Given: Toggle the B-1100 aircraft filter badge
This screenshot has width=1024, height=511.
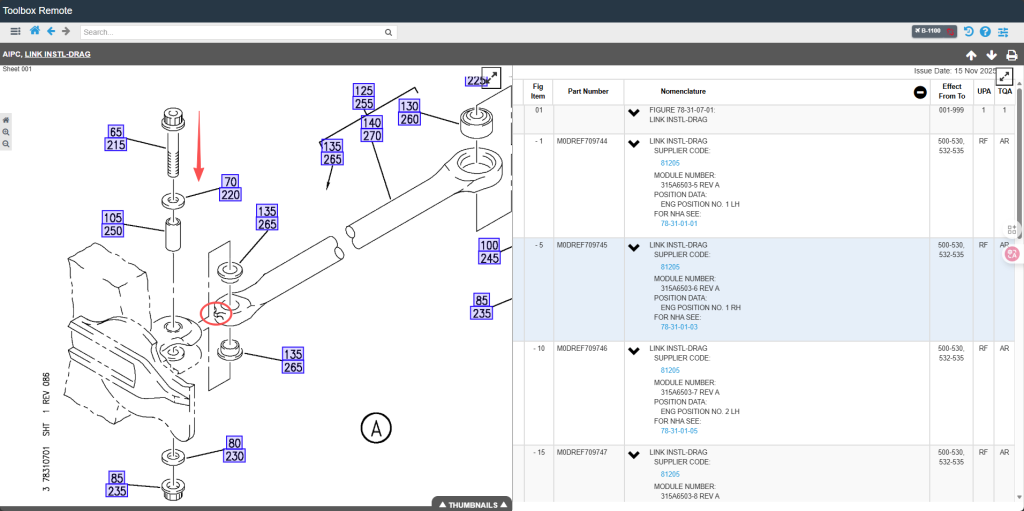Looking at the screenshot, I should click(934, 32).
